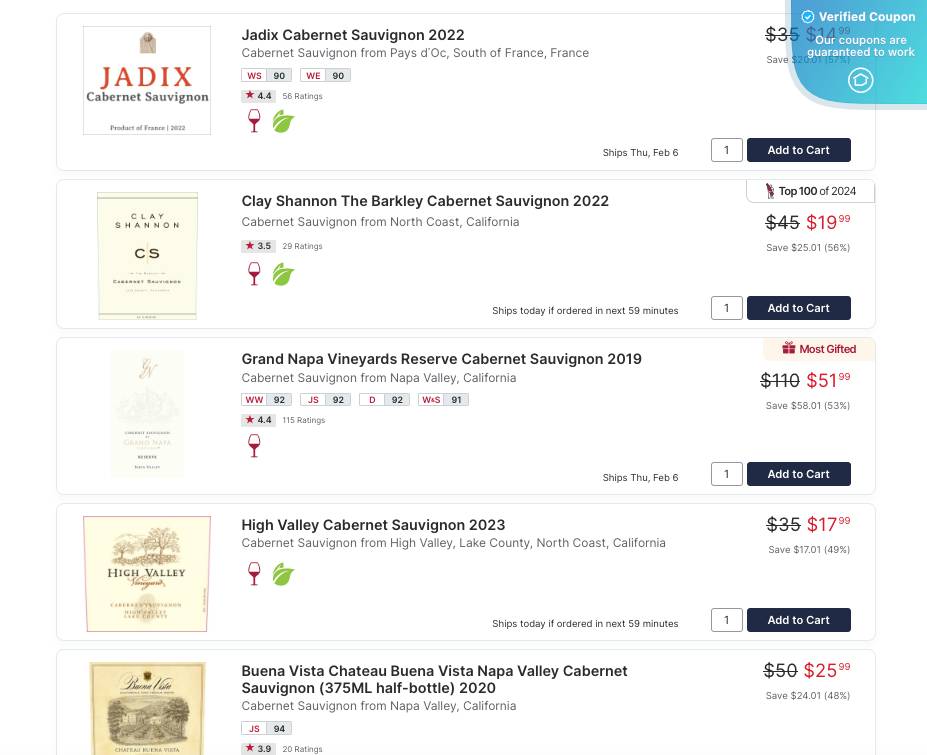
Task: Click the circular coupon icon in the teal widget
Action: pos(860,80)
